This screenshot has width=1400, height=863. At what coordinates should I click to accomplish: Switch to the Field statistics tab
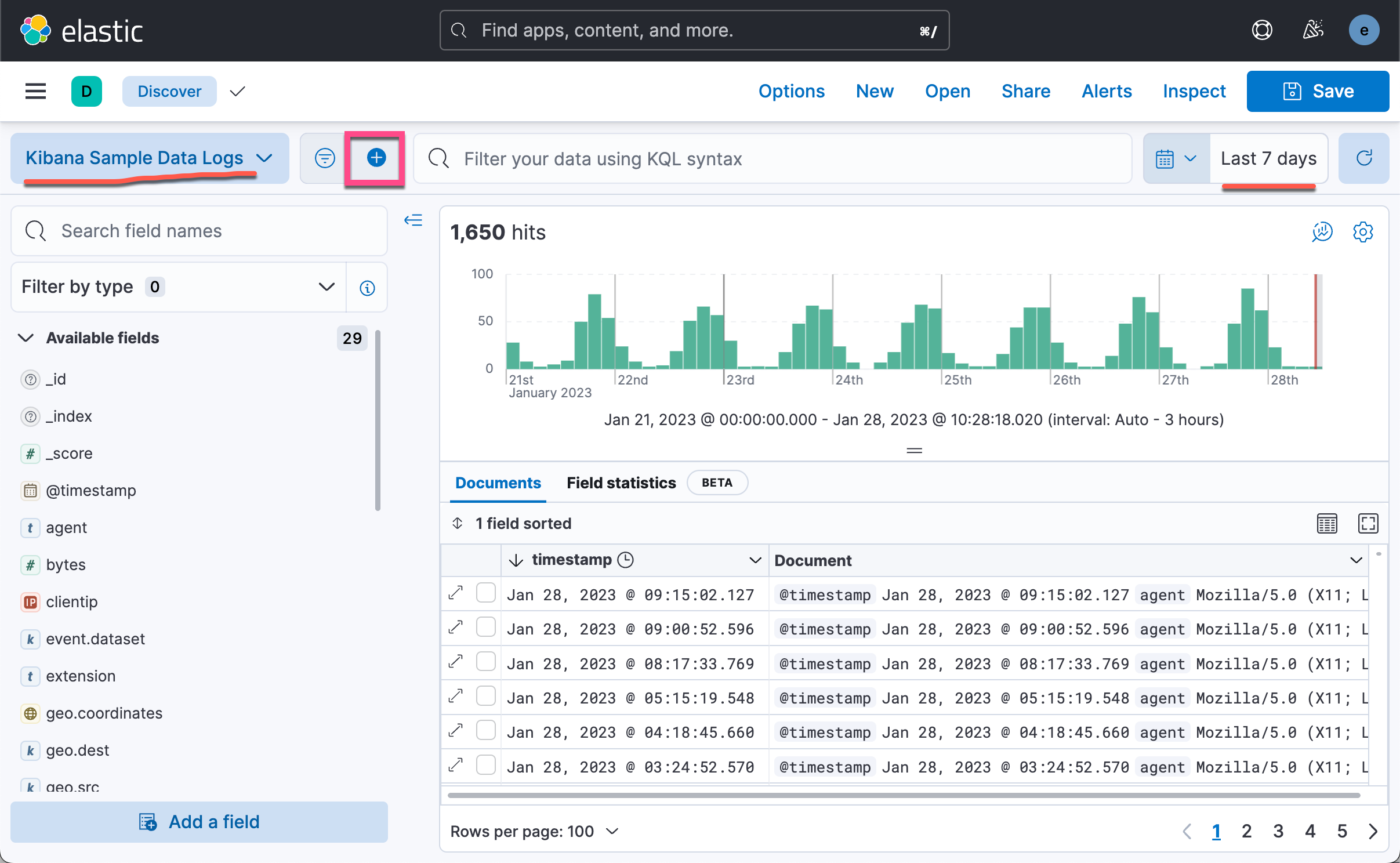621,483
